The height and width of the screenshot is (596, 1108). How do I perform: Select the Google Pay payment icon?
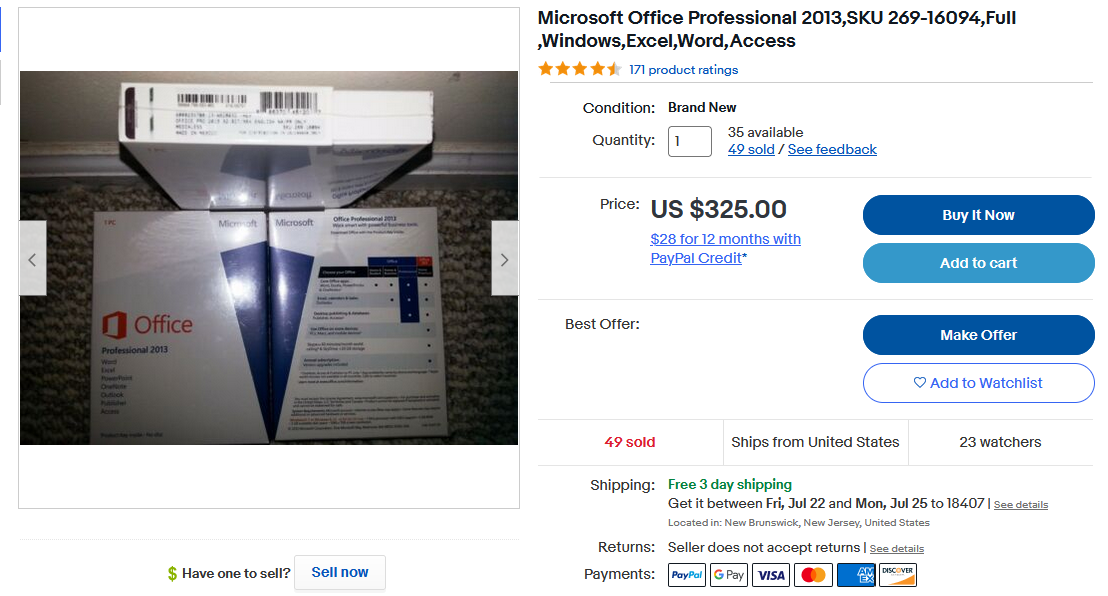729,575
